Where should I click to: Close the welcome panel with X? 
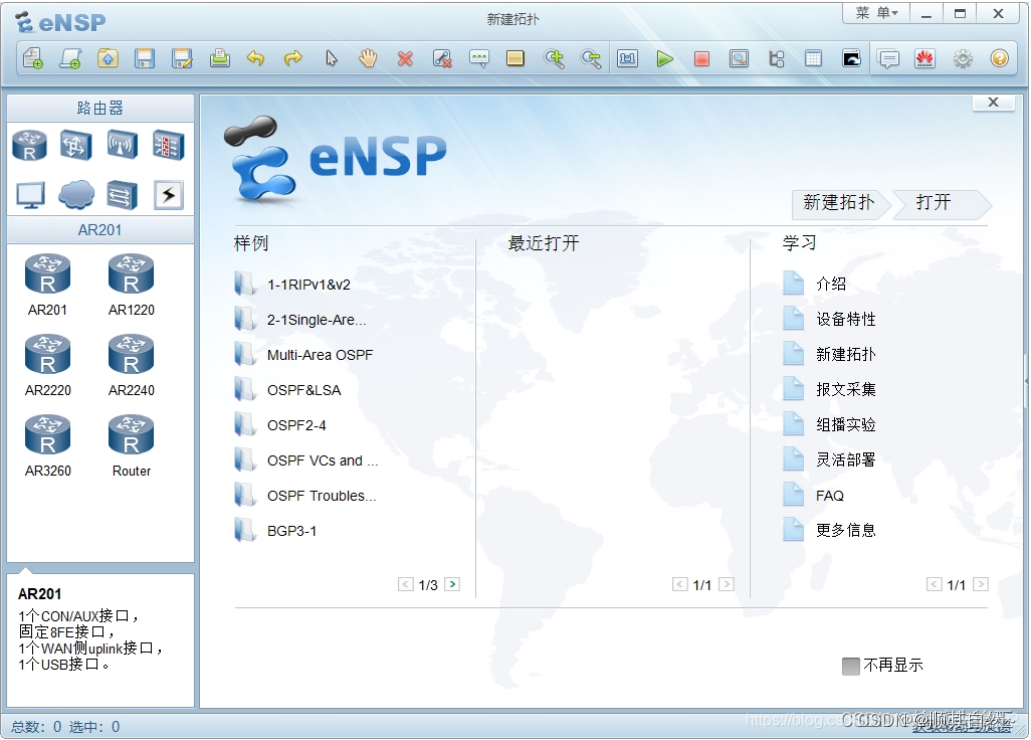pyautogui.click(x=994, y=103)
